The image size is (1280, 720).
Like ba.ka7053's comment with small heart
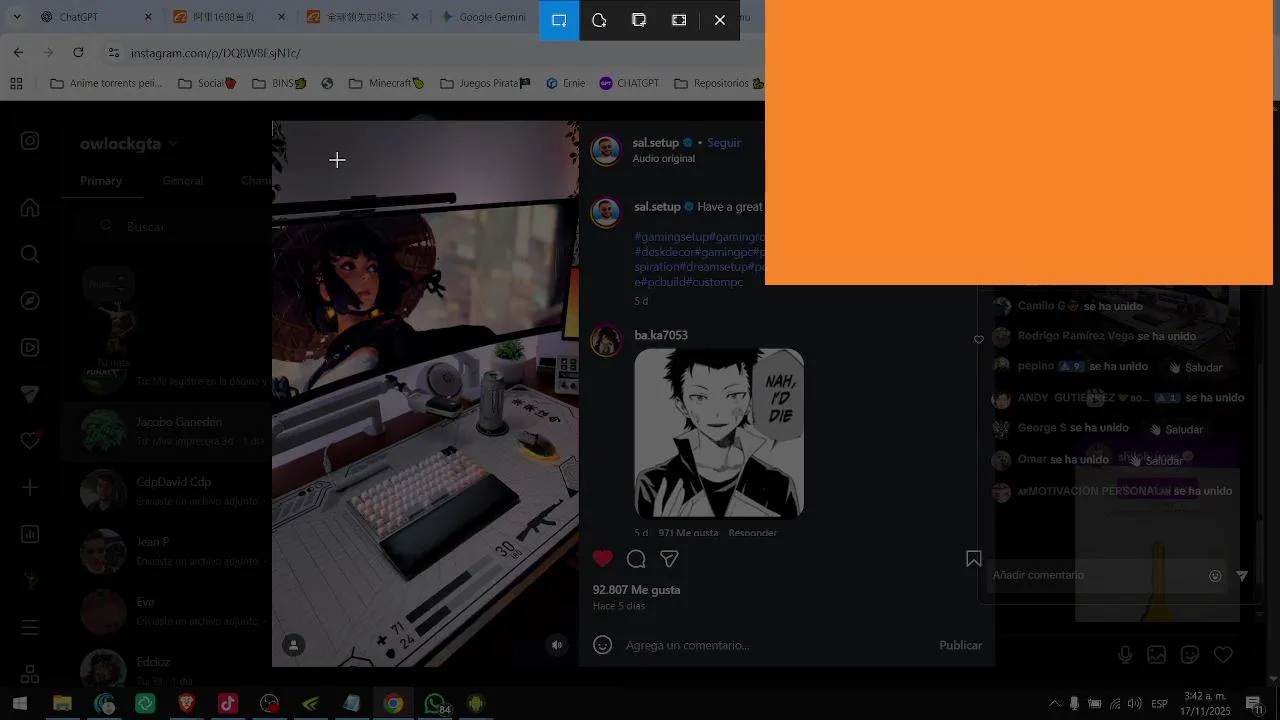[979, 339]
